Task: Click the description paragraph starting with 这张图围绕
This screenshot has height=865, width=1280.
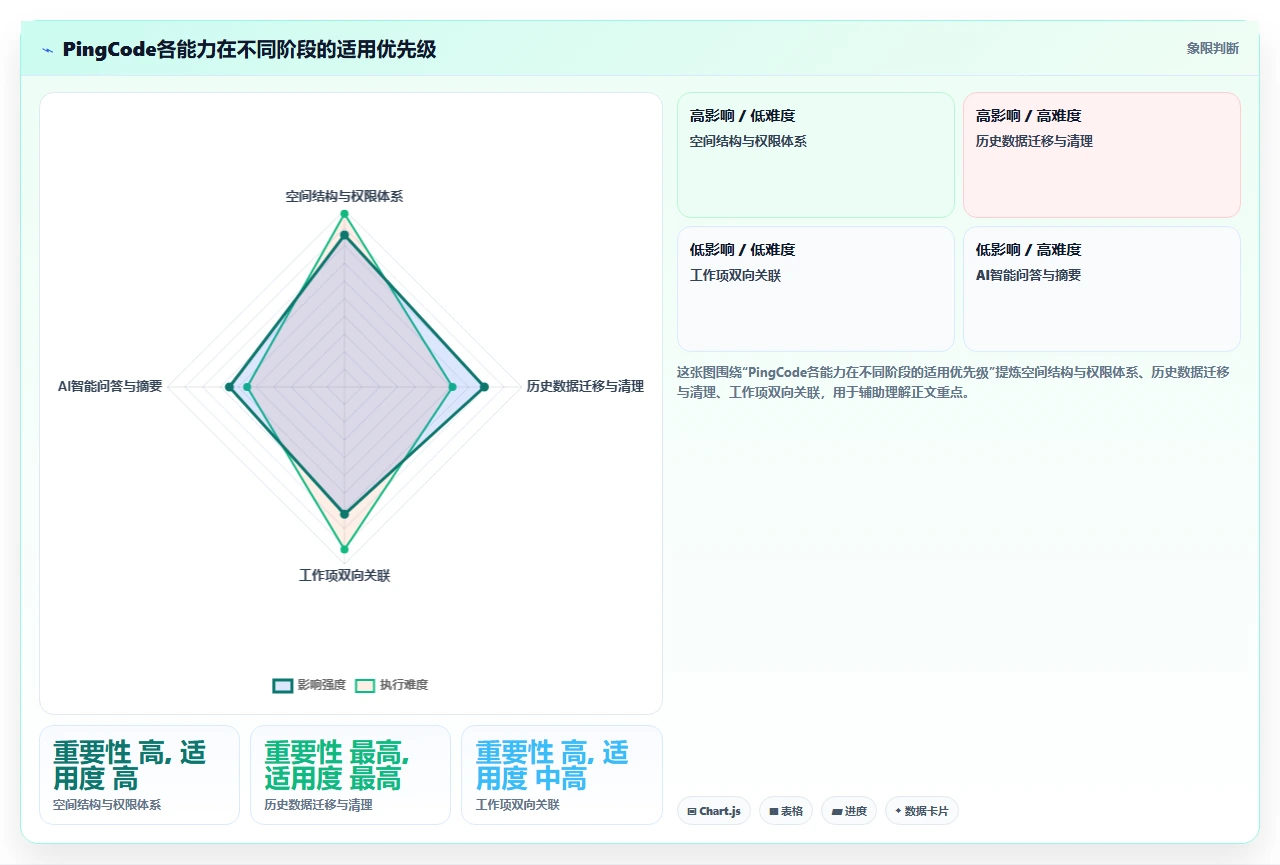Action: pyautogui.click(x=953, y=382)
